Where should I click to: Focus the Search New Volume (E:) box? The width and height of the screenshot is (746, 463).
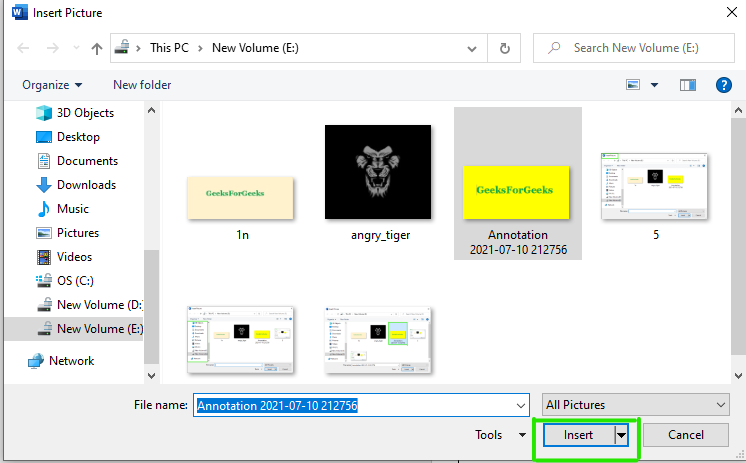pos(634,48)
